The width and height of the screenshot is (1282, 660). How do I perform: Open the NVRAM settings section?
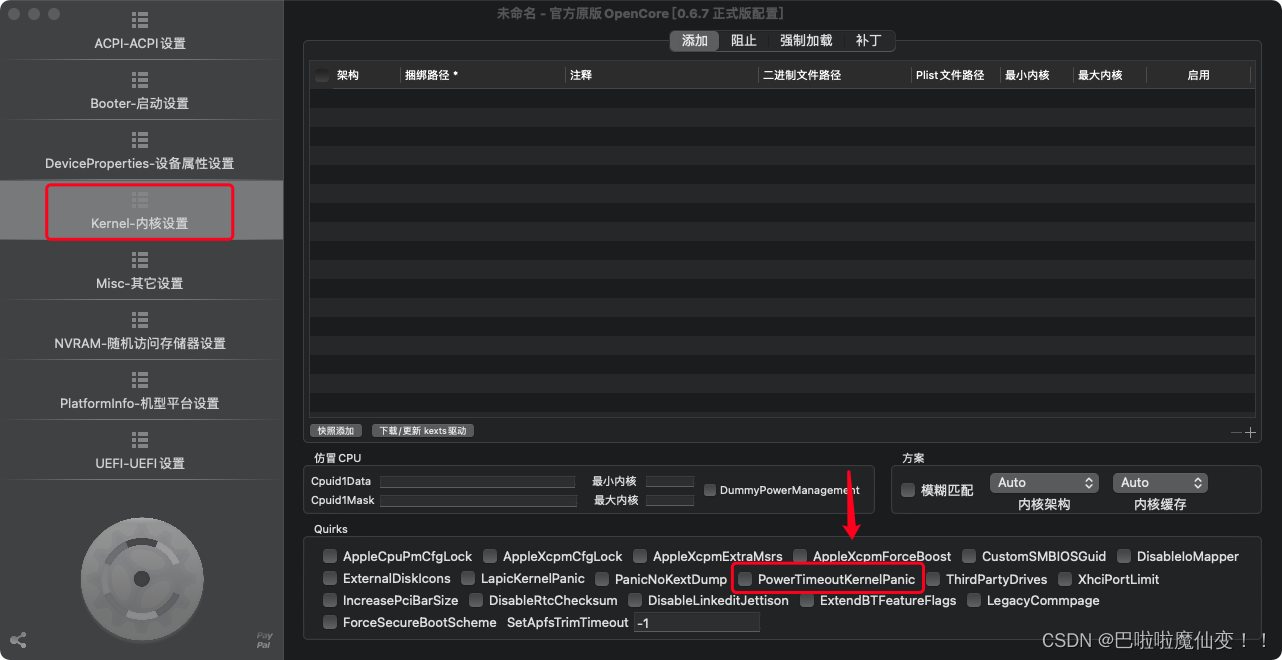point(140,330)
